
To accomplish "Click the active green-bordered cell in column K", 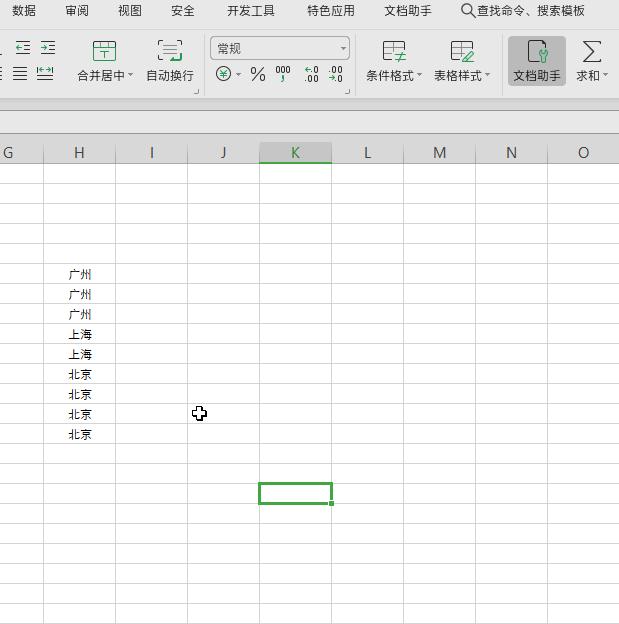I will tap(295, 493).
